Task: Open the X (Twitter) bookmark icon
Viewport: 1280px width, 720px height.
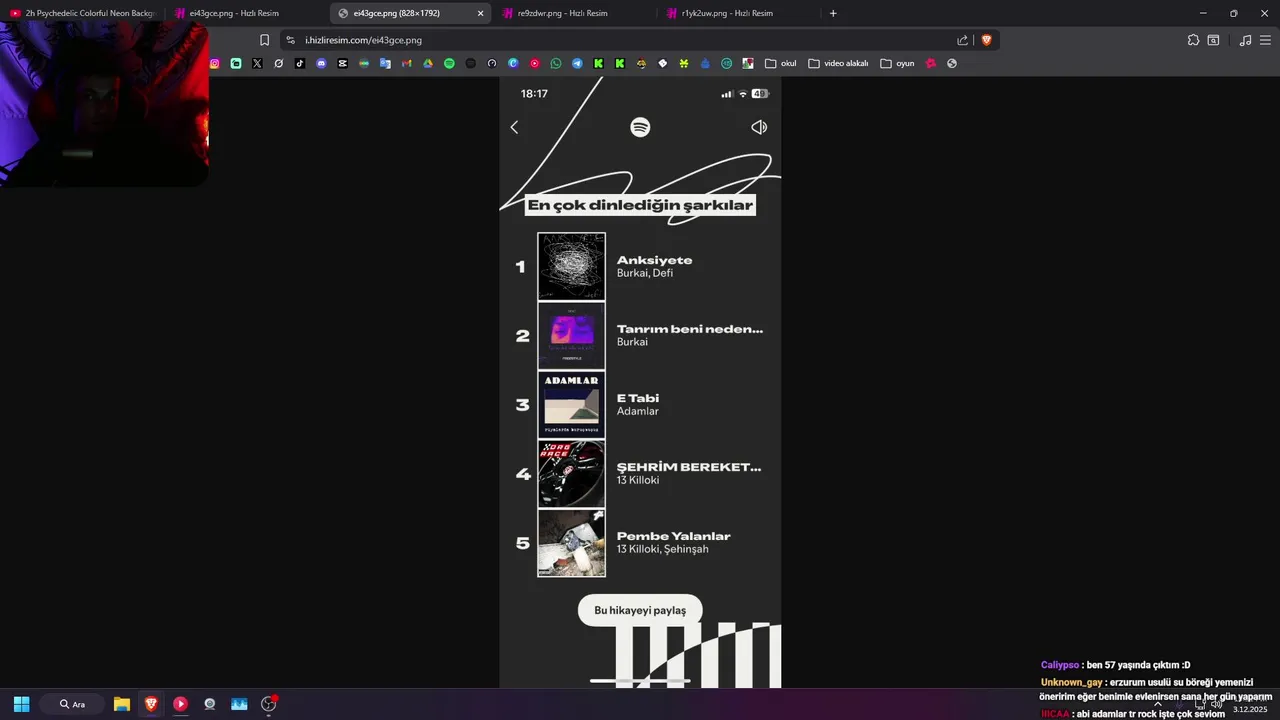Action: click(257, 63)
